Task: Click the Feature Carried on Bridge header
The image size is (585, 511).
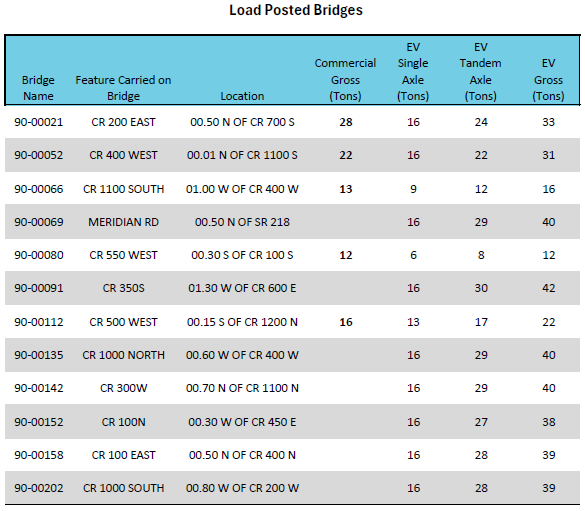Action: pos(123,88)
